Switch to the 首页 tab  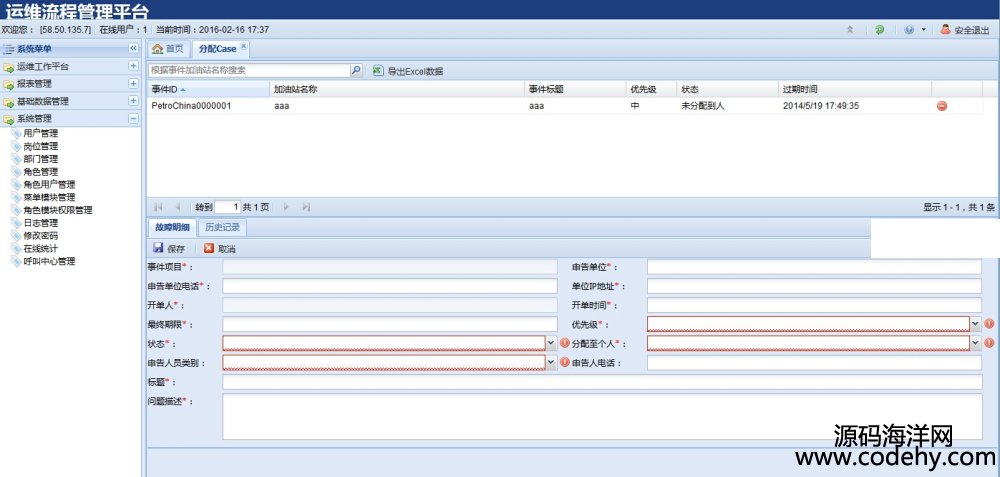168,48
